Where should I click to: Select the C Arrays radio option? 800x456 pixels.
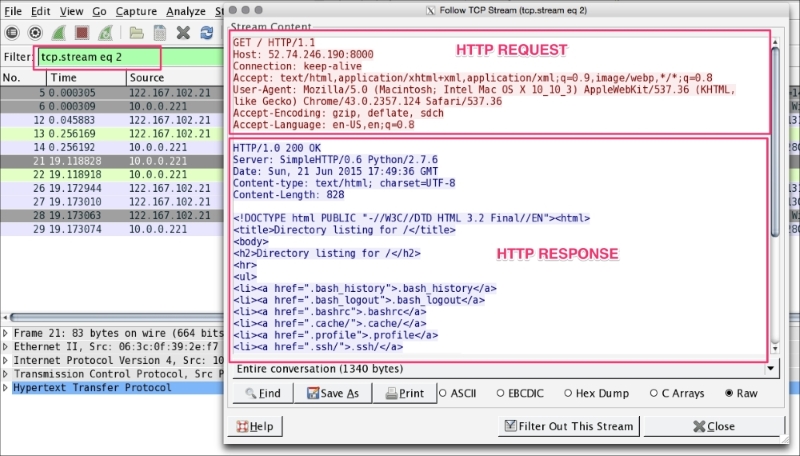[654, 393]
